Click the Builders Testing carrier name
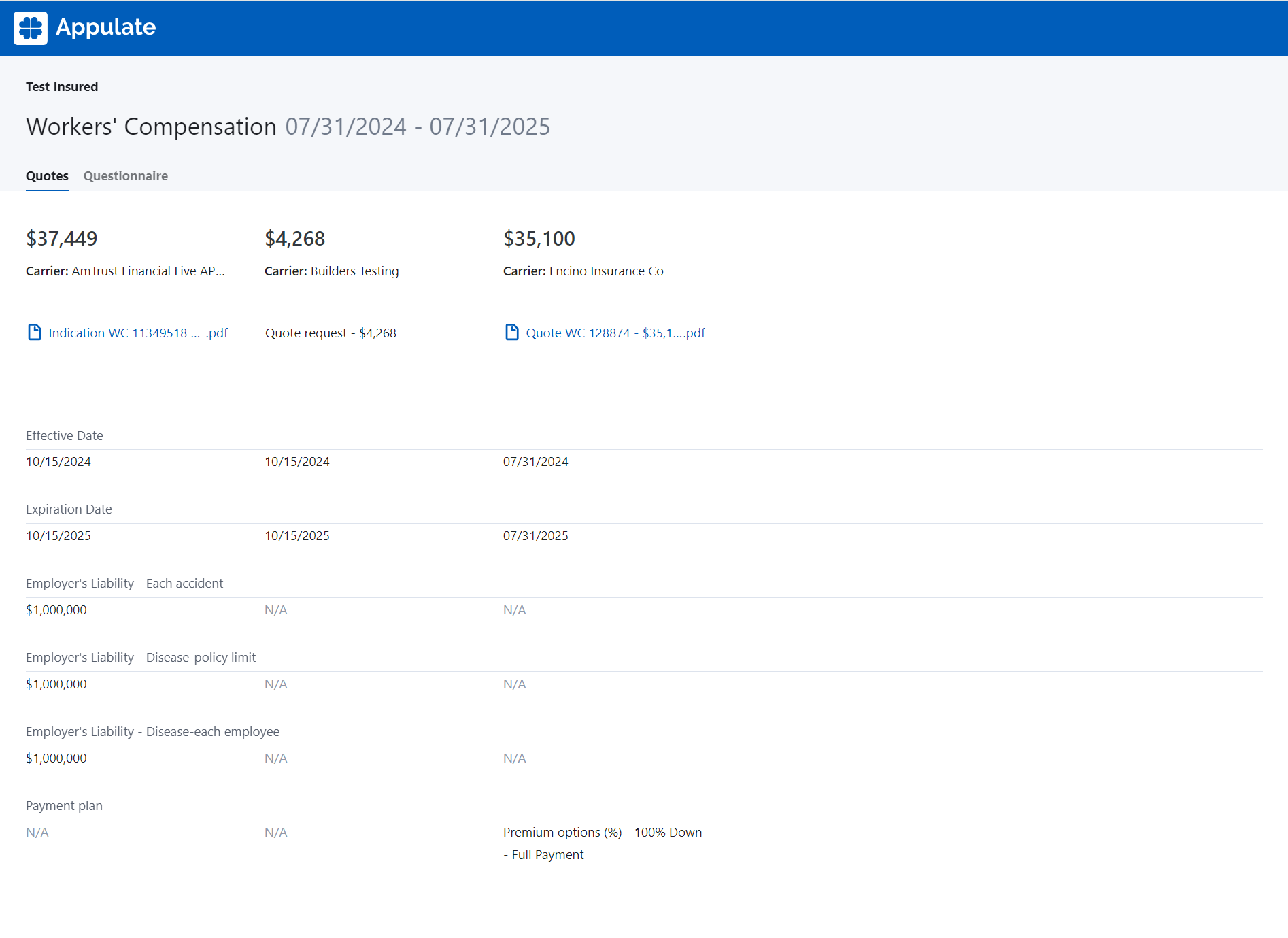 point(354,271)
